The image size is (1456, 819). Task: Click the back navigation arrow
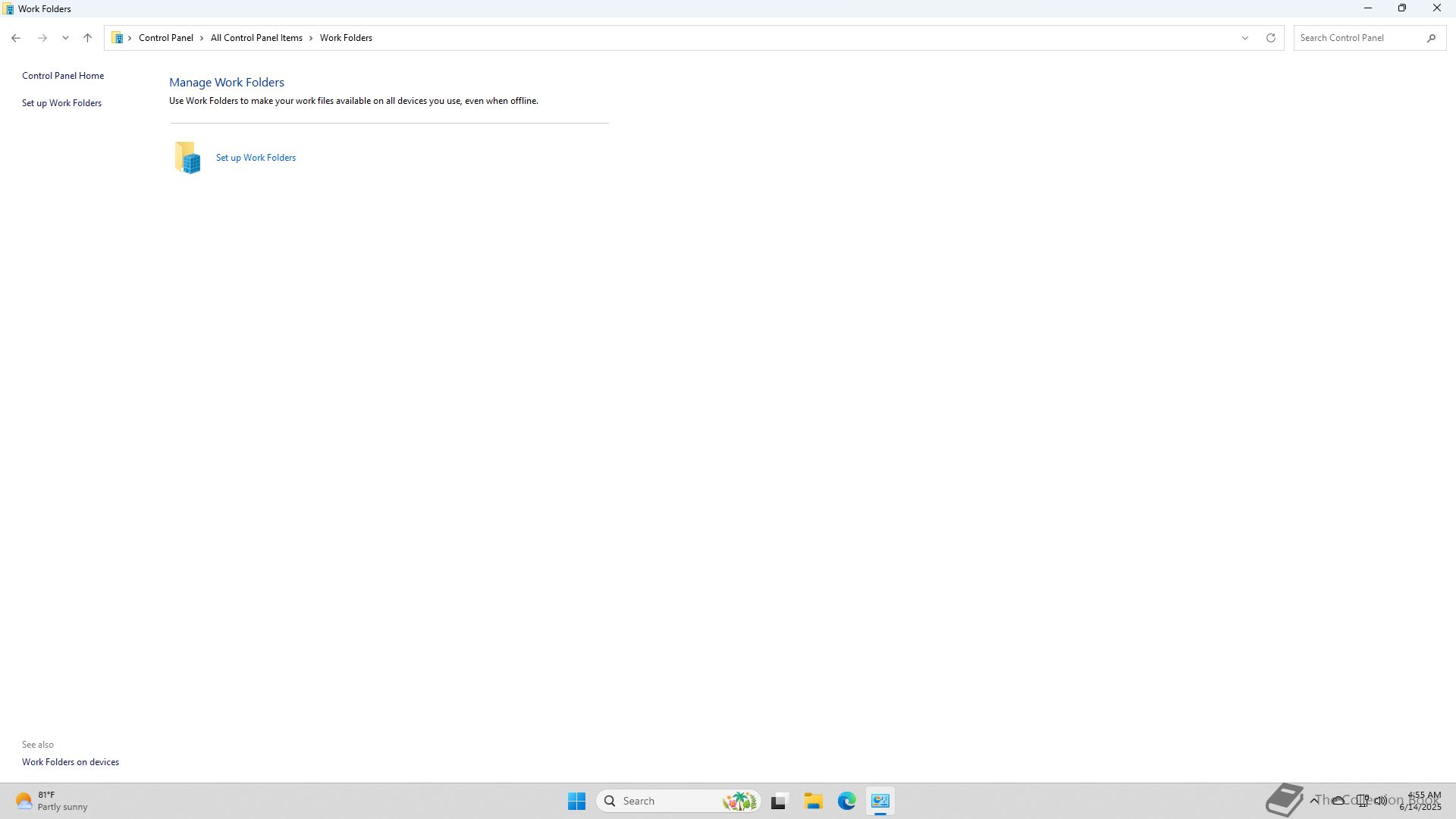[16, 38]
